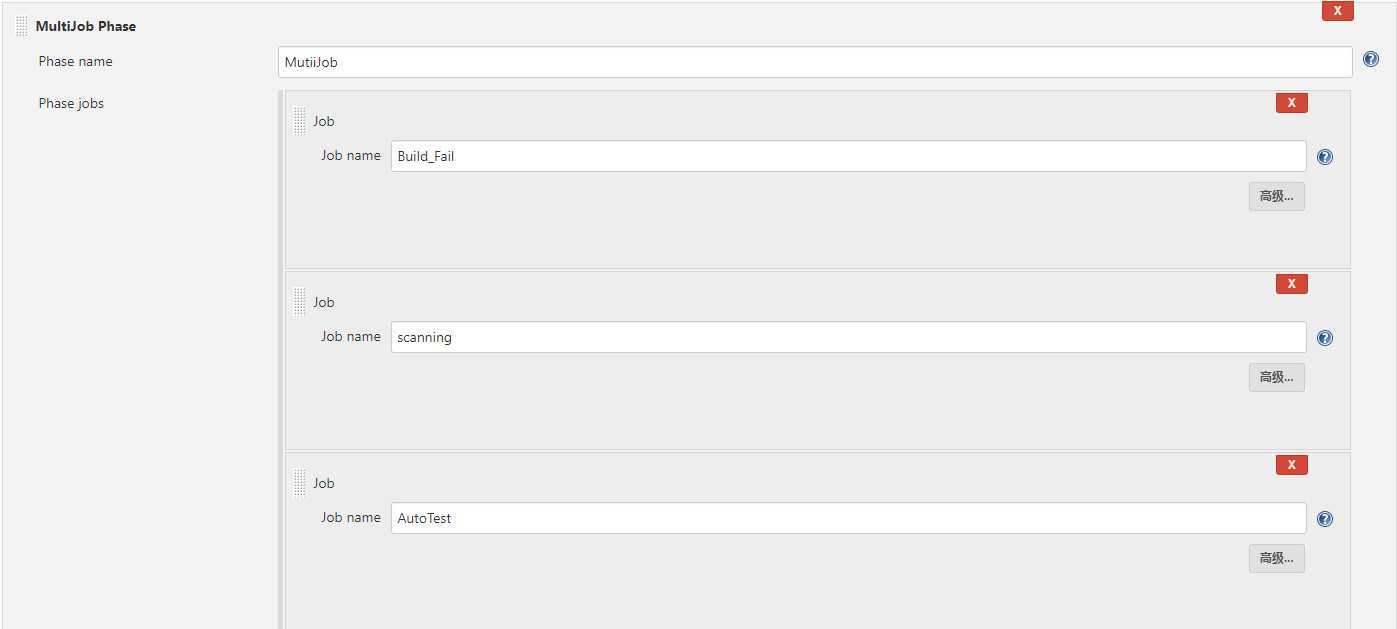Image resolution: width=1397 pixels, height=629 pixels.
Task: Click the MultiJob Phase section title
Action: pos(86,26)
